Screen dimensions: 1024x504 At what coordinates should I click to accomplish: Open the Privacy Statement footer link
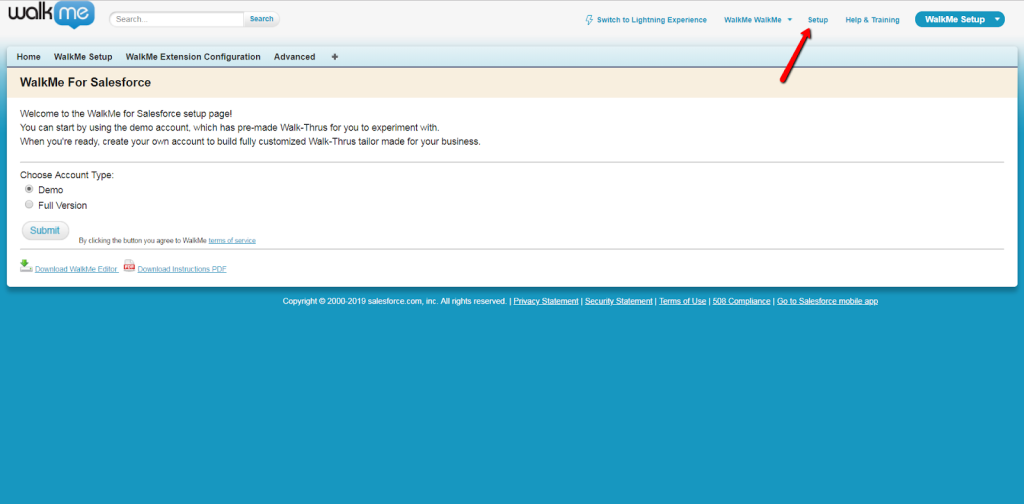[x=545, y=301]
